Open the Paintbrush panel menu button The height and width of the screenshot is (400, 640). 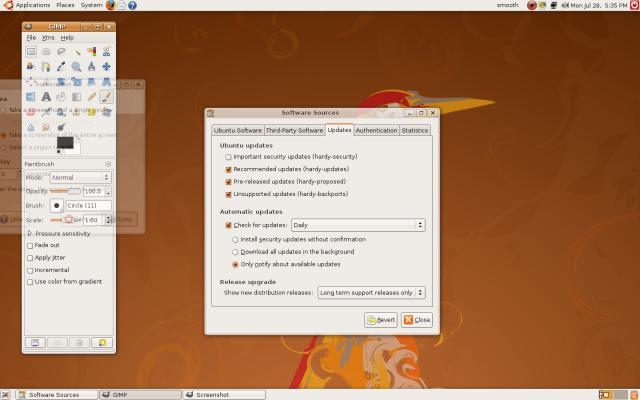pos(108,164)
